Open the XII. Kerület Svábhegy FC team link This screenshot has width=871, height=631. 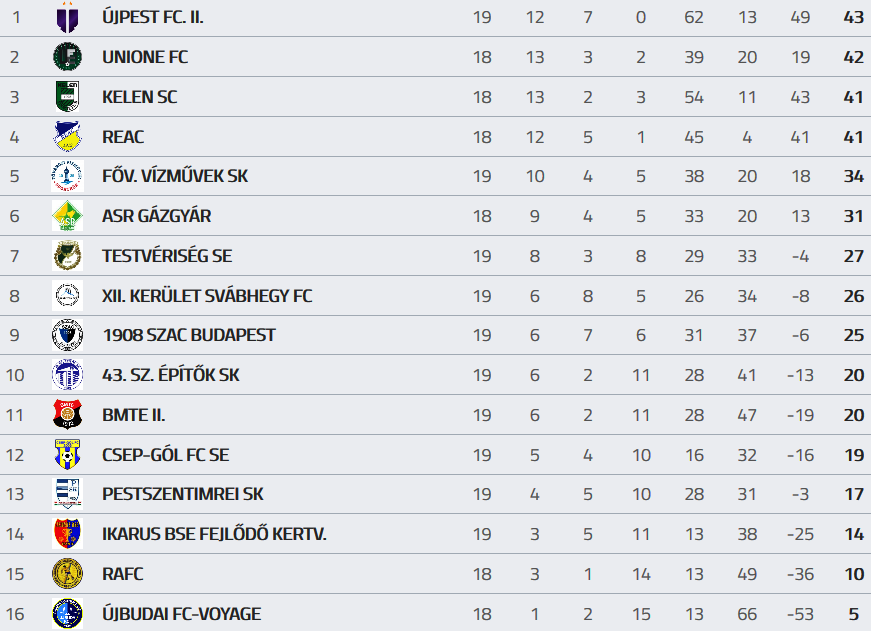207,296
